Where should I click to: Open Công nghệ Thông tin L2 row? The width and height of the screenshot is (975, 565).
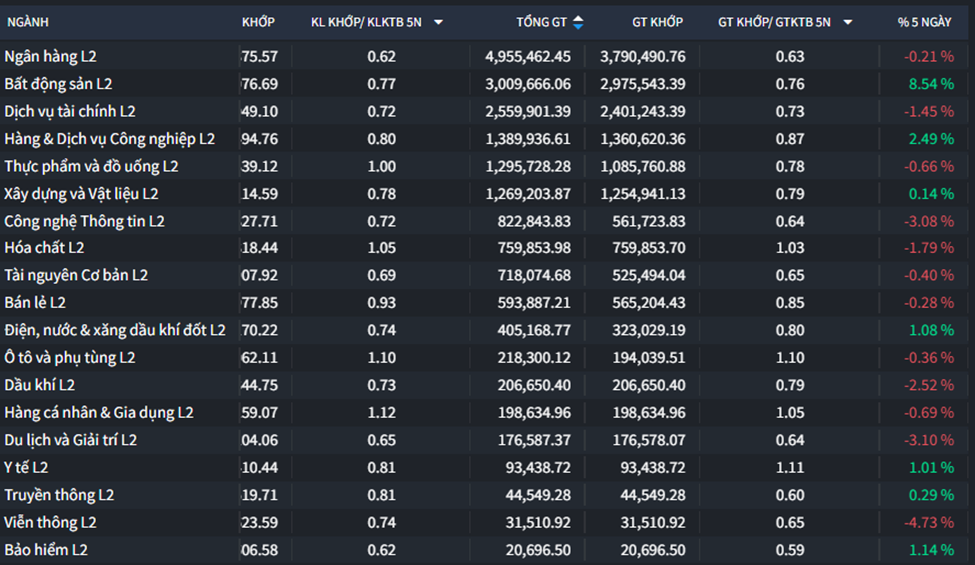pos(84,221)
